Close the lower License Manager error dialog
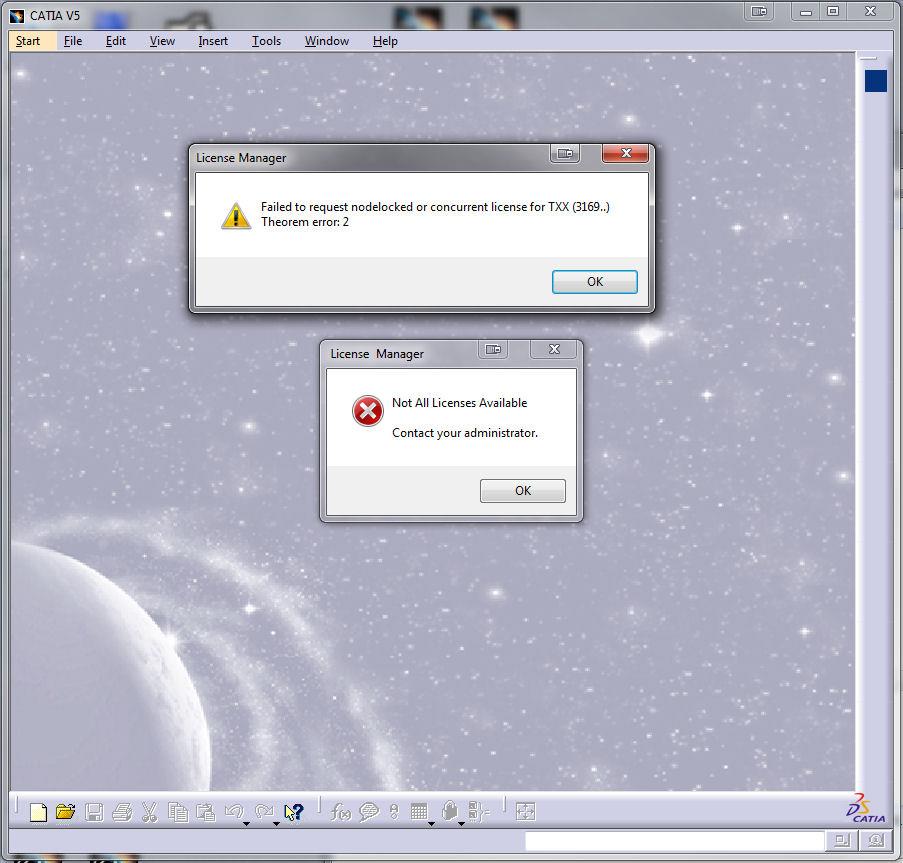Viewport: 903px width, 863px height. point(554,349)
